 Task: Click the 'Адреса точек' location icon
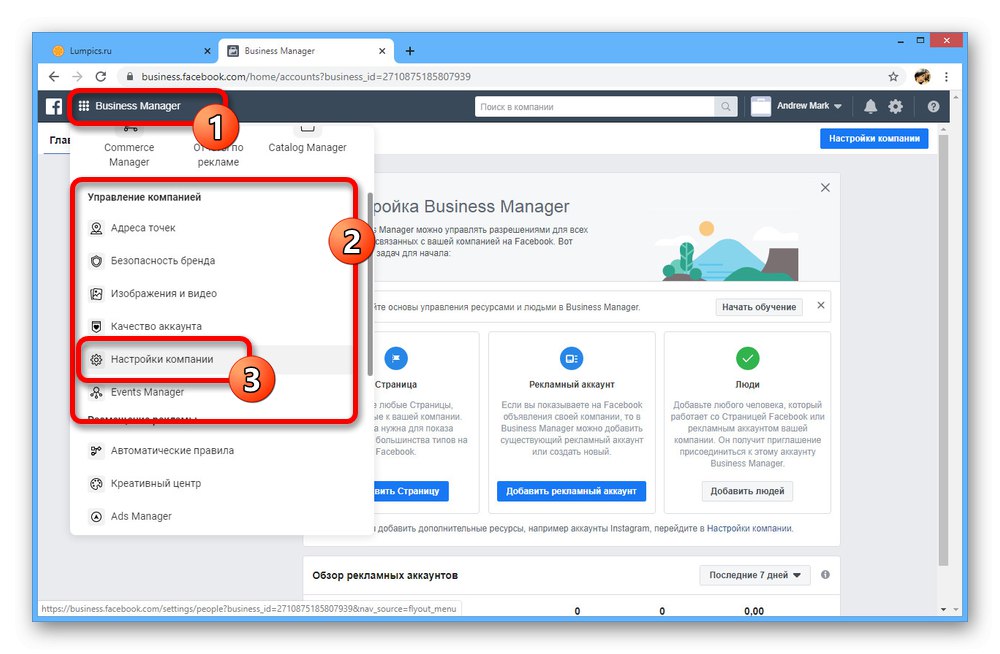(x=96, y=228)
